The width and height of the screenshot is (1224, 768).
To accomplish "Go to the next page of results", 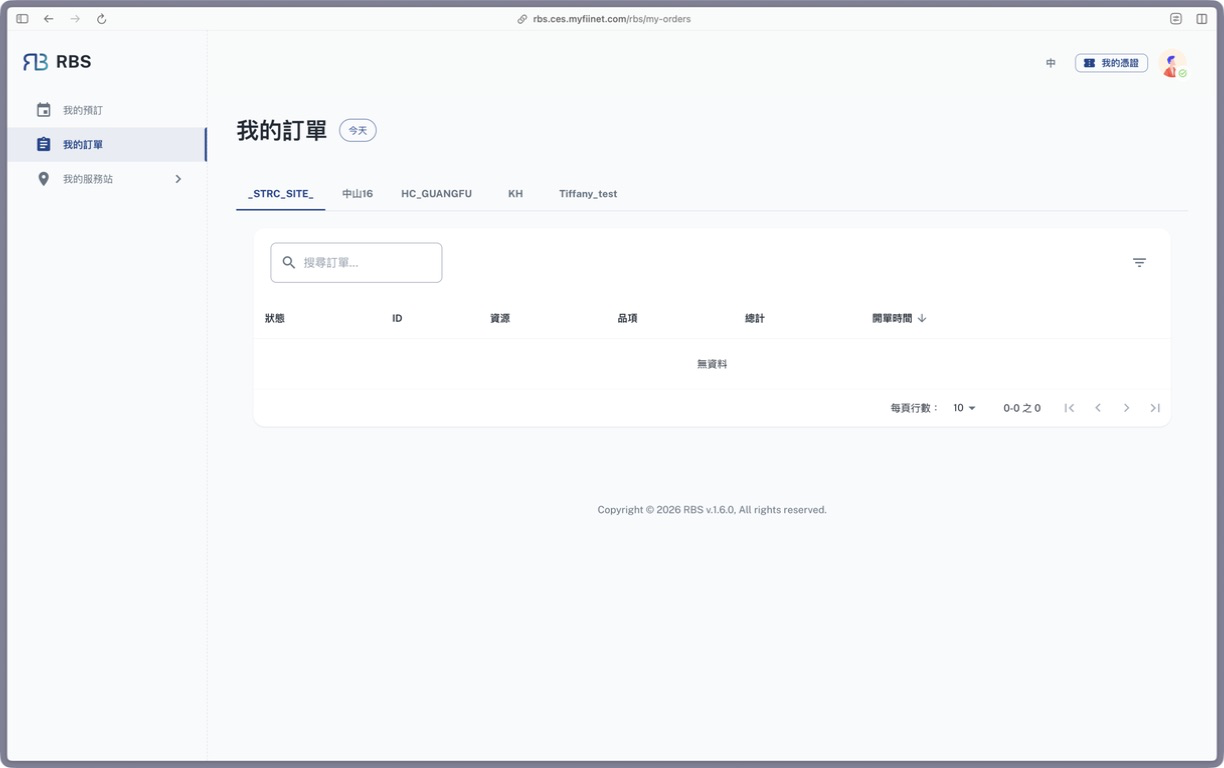I will coord(1126,408).
